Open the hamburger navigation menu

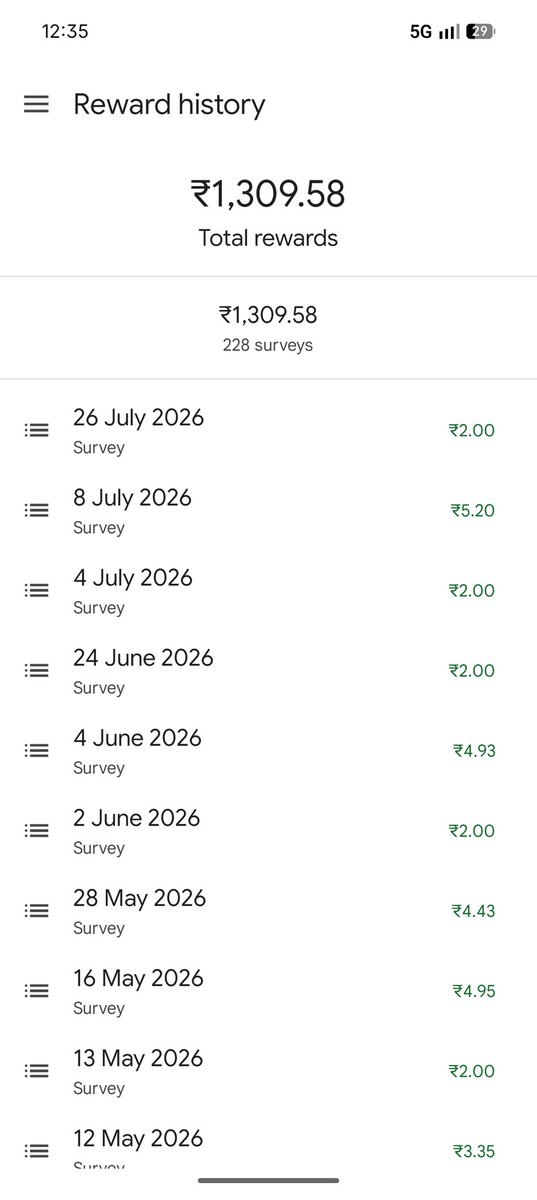click(x=36, y=104)
